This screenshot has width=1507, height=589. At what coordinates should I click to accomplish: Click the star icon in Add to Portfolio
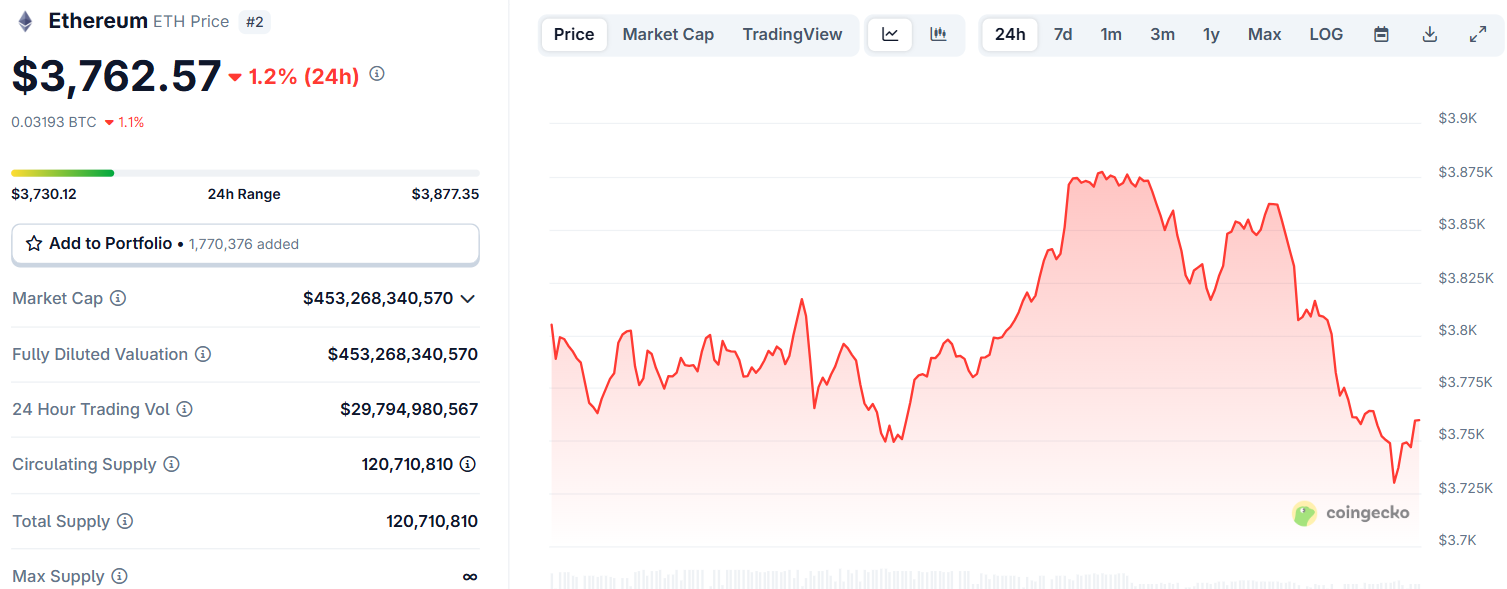coord(34,243)
